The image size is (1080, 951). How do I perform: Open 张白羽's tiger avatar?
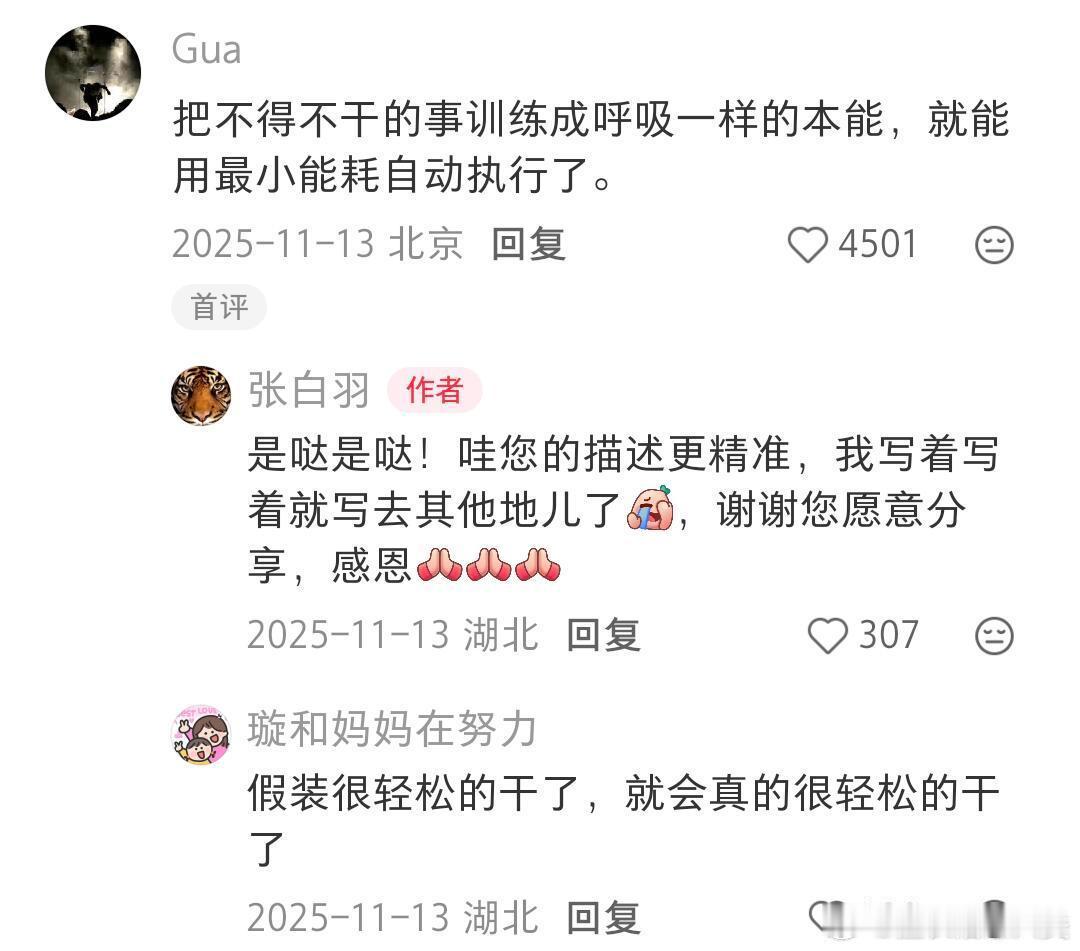click(x=201, y=396)
